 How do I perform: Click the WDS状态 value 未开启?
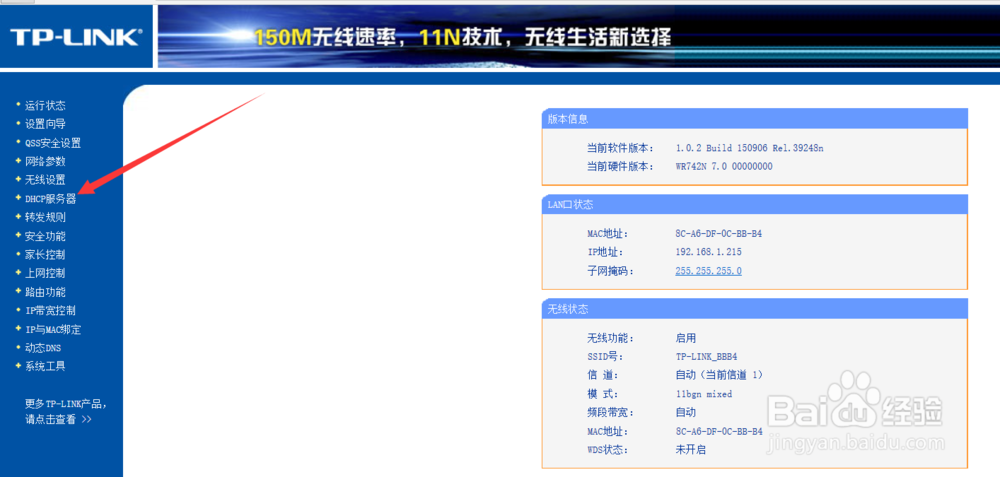click(691, 450)
